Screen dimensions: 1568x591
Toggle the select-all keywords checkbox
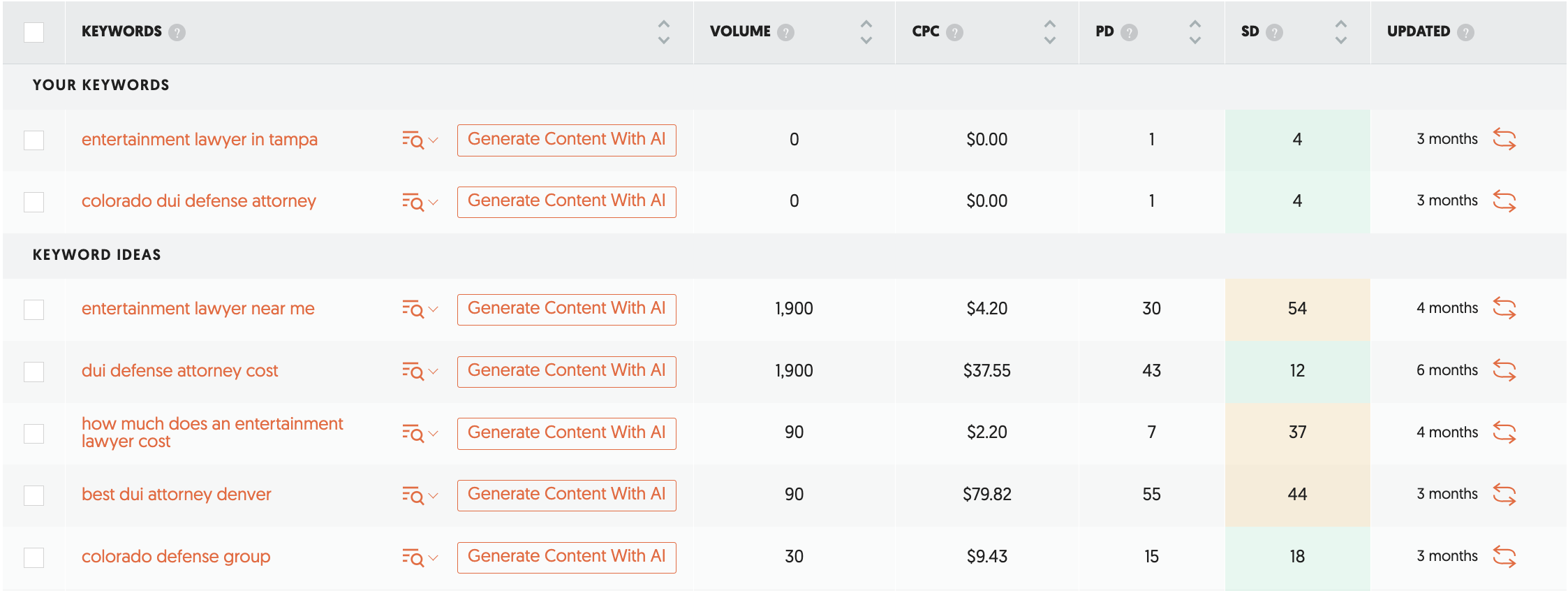point(34,32)
